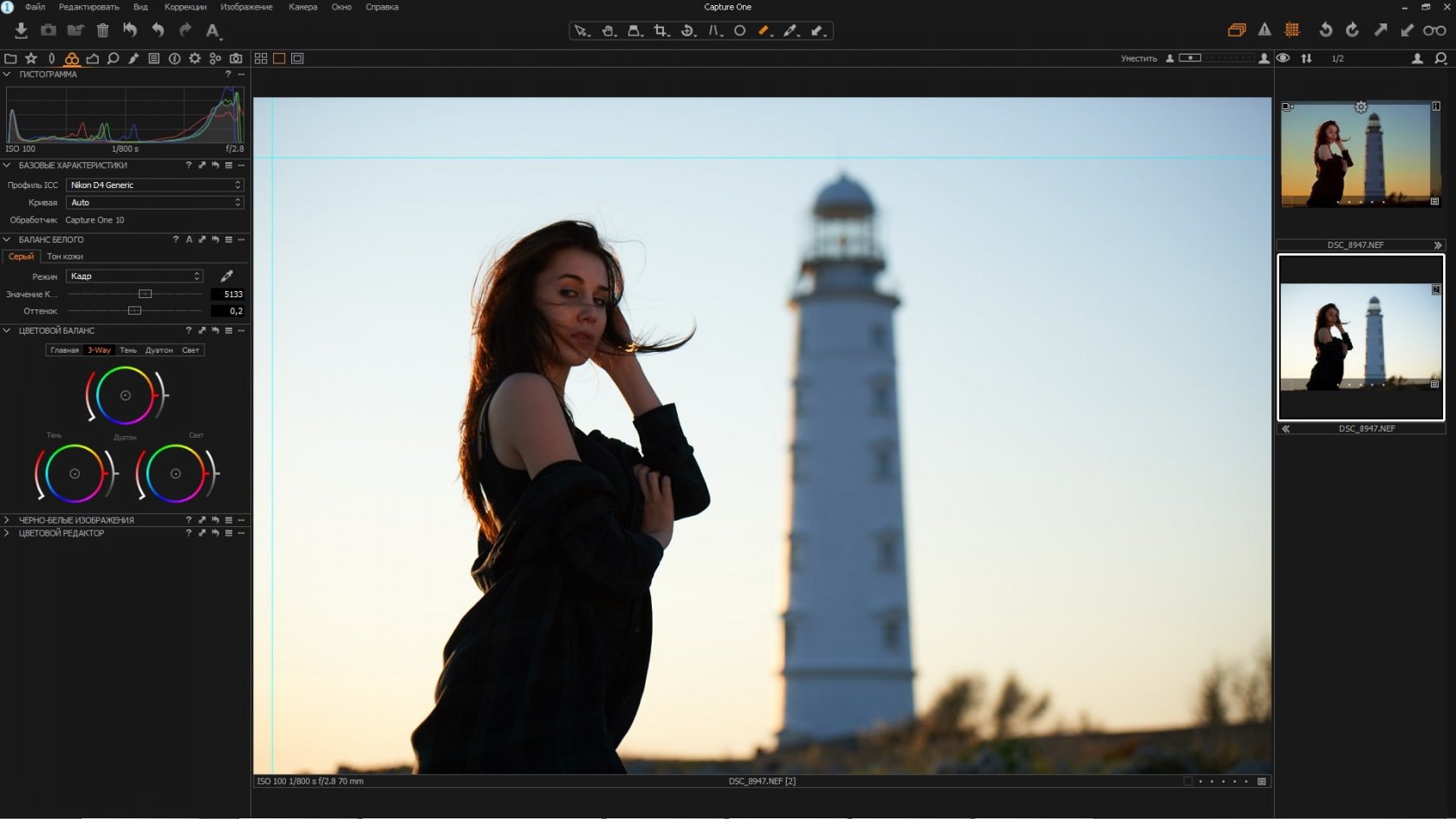Screen dimensions: 1456x819
Task: Click the trash delete icon
Action: point(102,30)
